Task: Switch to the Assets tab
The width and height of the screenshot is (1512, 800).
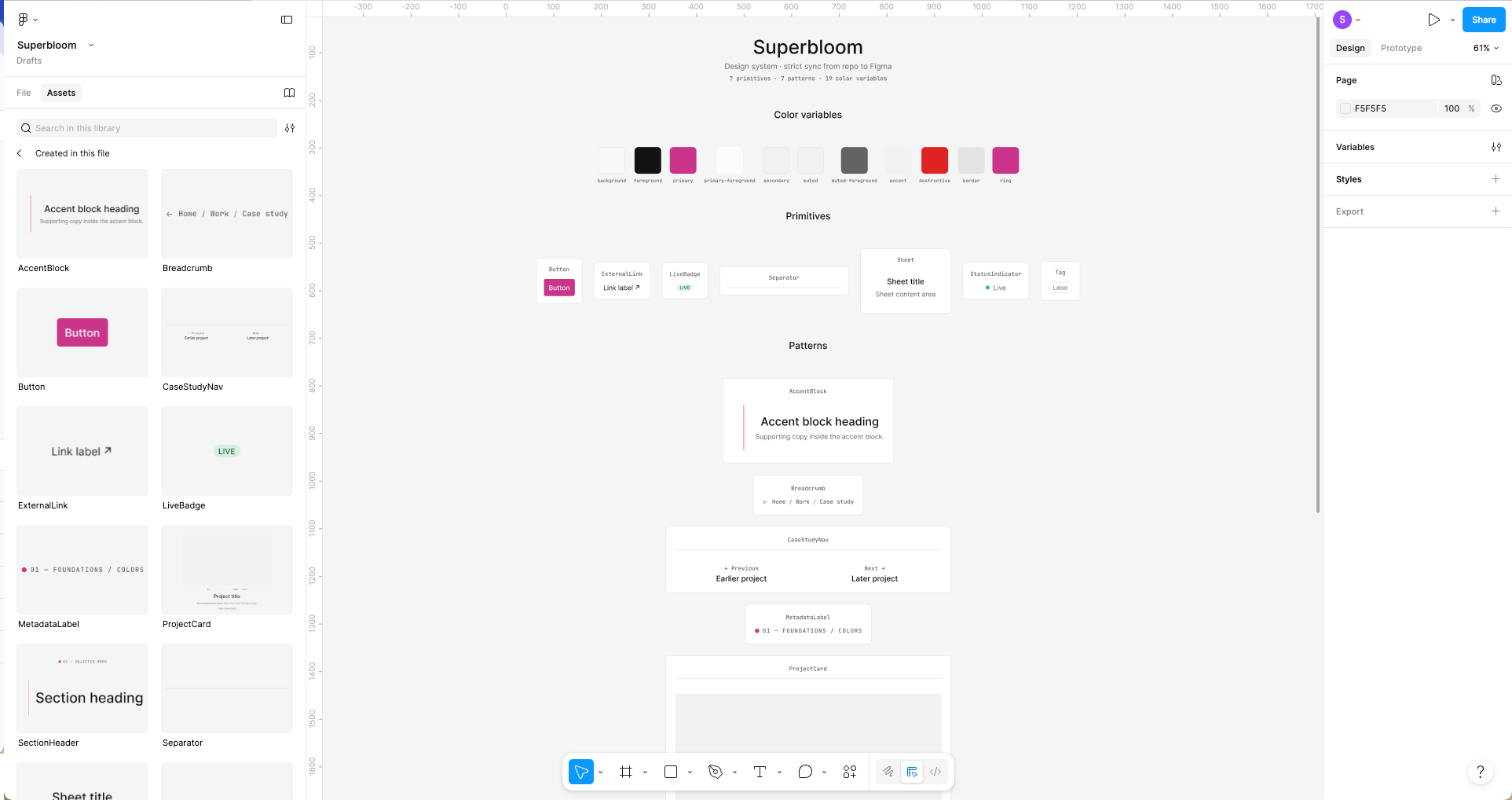Action: 61,93
